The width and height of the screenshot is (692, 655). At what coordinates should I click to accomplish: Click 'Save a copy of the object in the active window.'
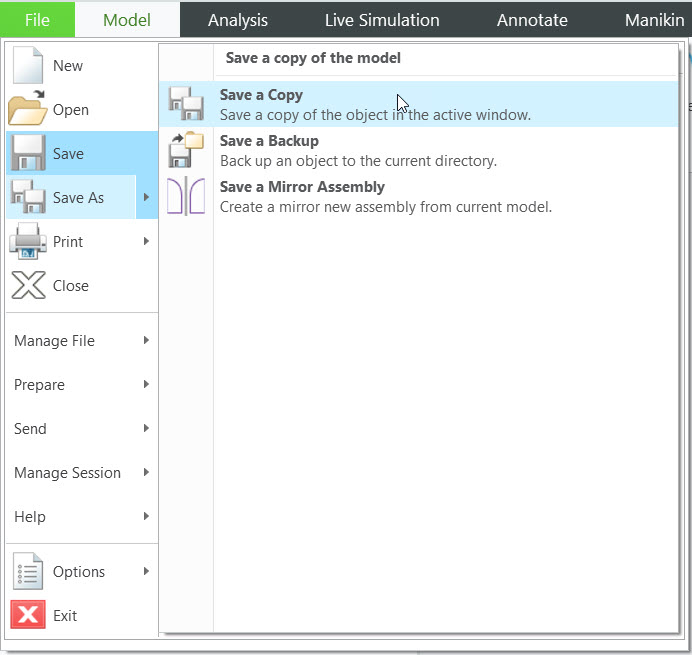(x=375, y=115)
